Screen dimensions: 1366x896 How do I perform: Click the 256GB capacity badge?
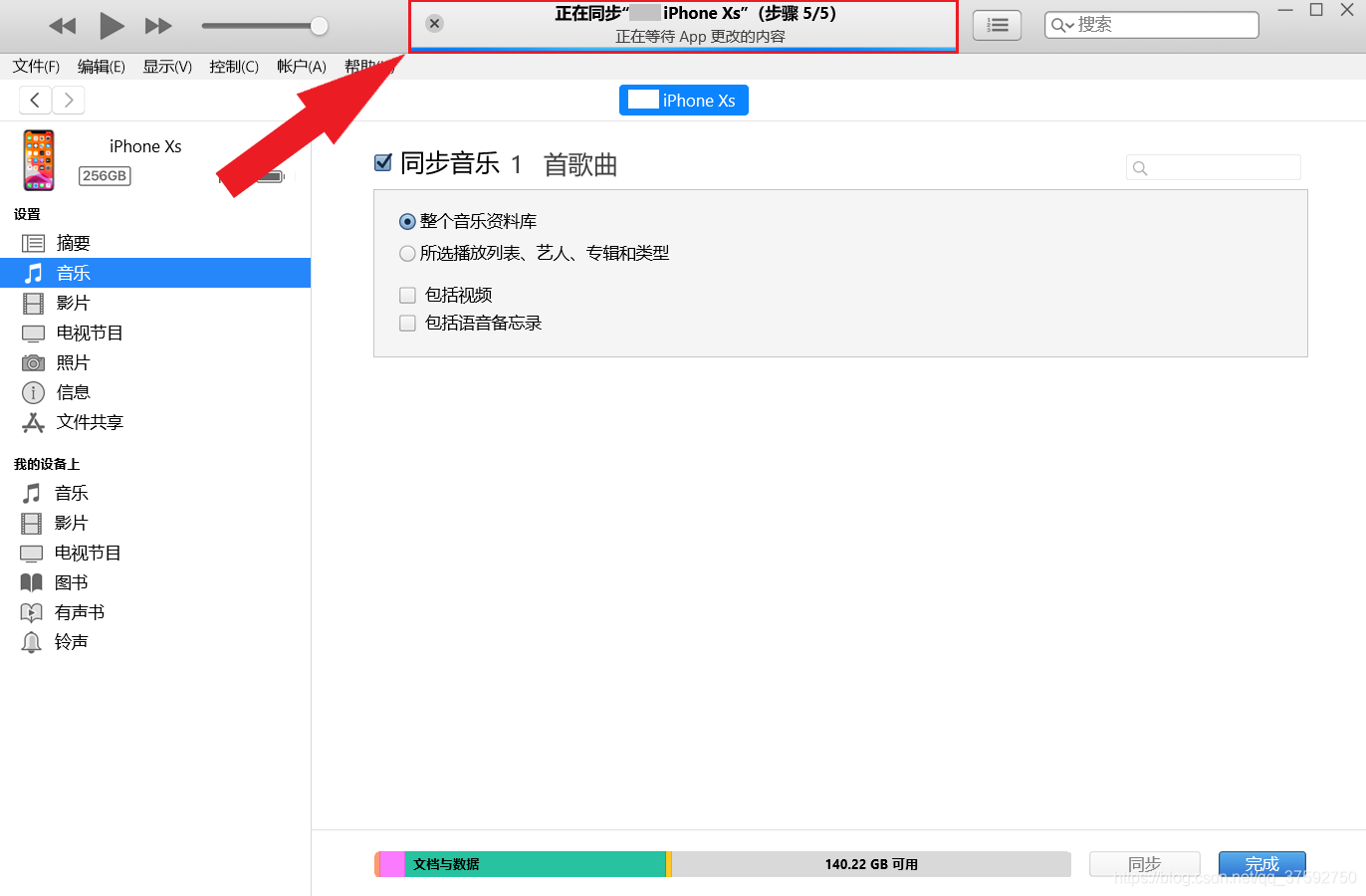(105, 176)
